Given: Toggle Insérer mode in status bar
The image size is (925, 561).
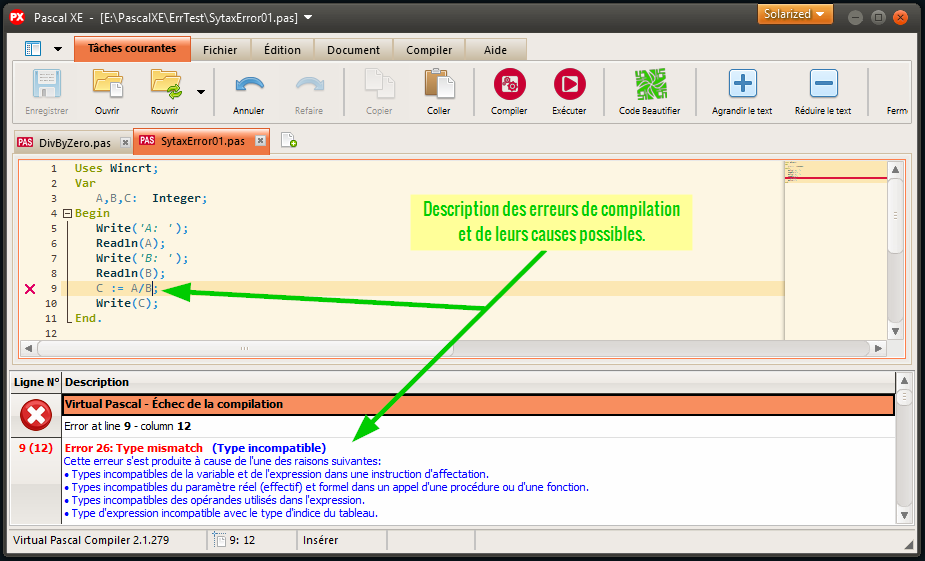Looking at the screenshot, I should (x=320, y=540).
